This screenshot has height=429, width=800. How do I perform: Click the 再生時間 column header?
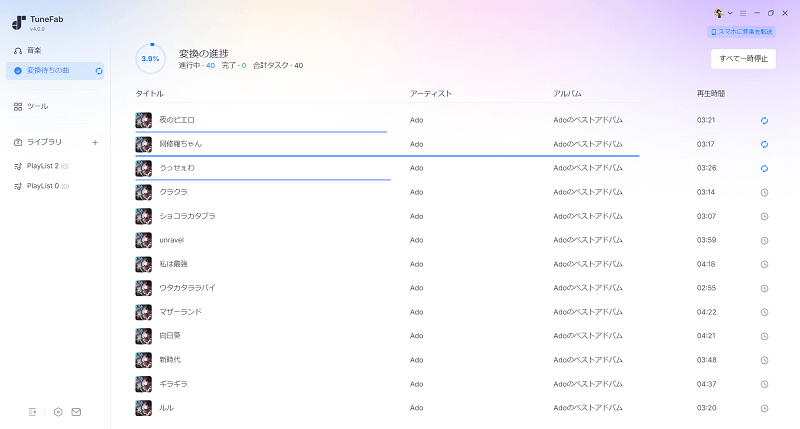[711, 93]
